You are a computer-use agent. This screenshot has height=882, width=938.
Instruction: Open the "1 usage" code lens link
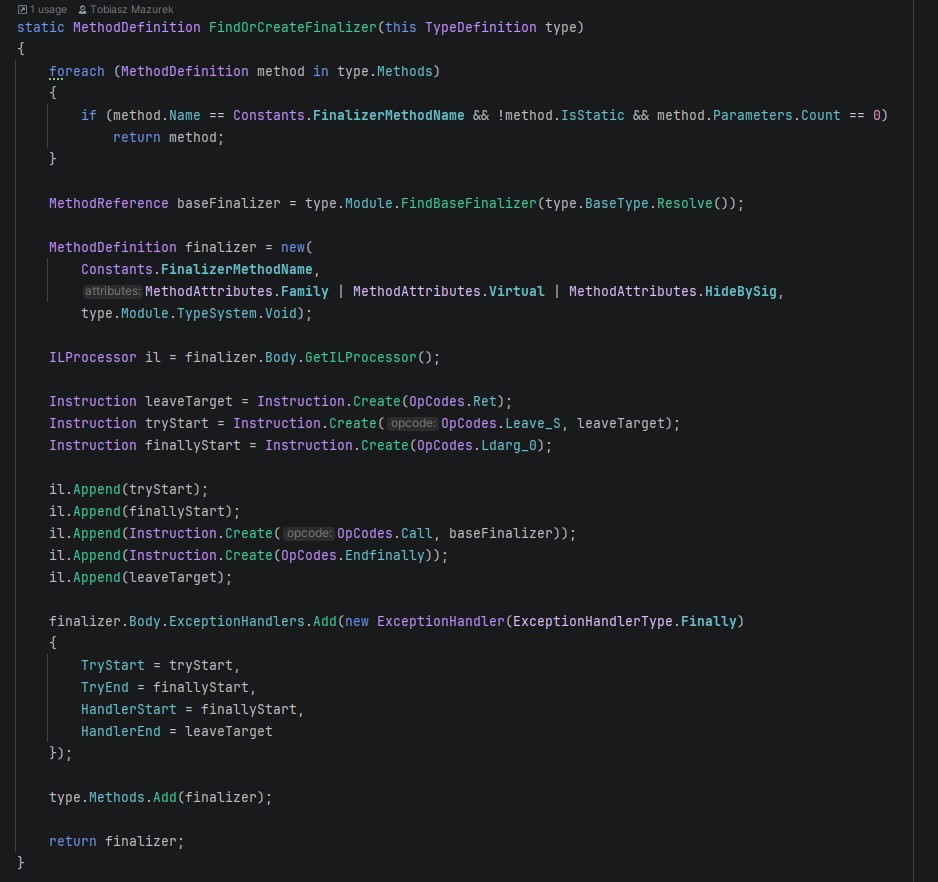click(x=48, y=10)
